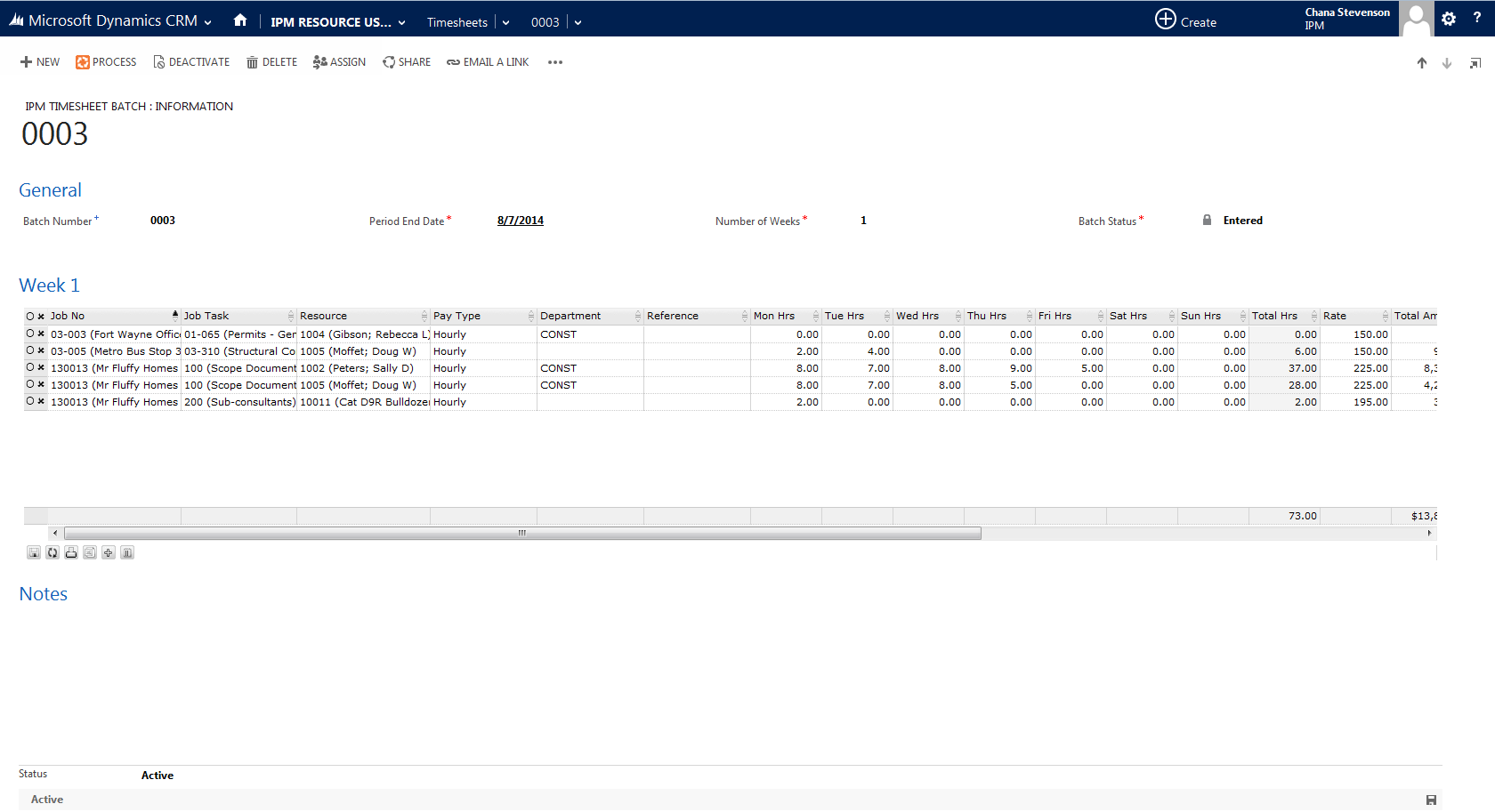Open the IPM RESOURCE US... navigation menu

click(x=338, y=22)
